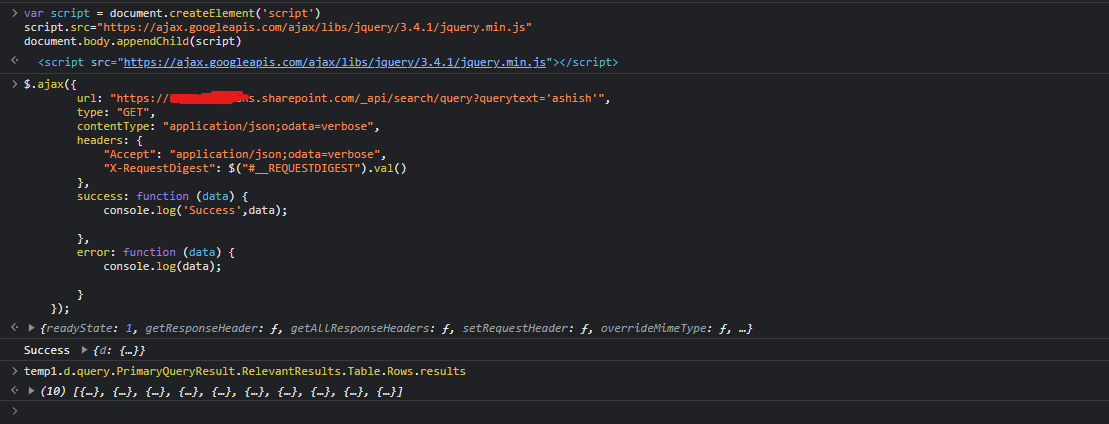Screen dimensions: 1109x424
Task: Click the "X-RequestDigest" header line
Action: click(255, 168)
